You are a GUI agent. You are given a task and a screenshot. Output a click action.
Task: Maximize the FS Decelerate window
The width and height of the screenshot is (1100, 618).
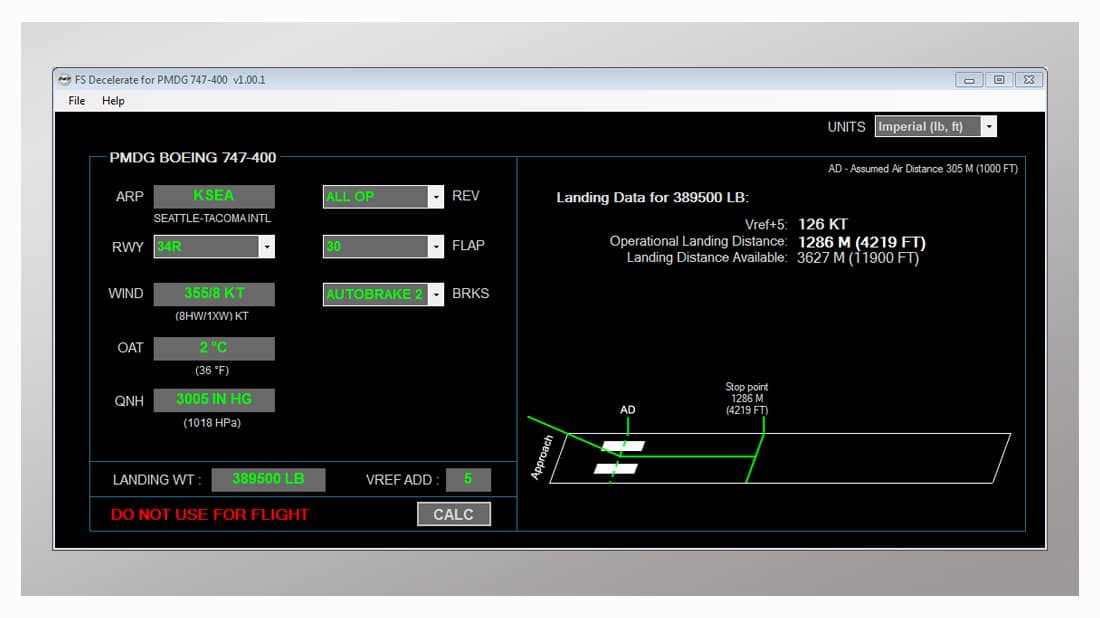tap(998, 80)
